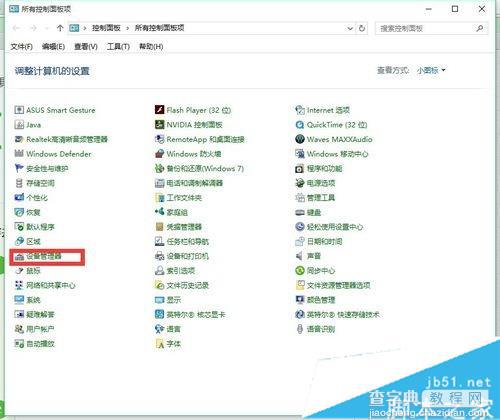The height and width of the screenshot is (420, 500).
Task: Open 备份和还原(Windows 7) icon
Action: 160,168
